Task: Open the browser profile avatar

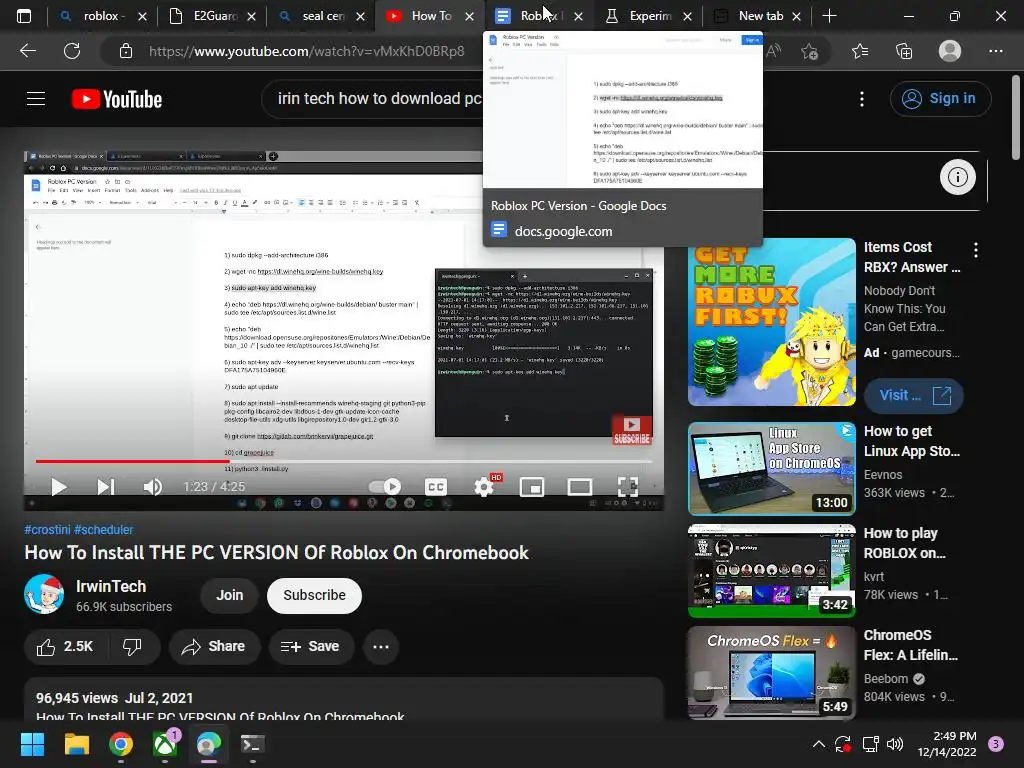Action: tap(950, 51)
